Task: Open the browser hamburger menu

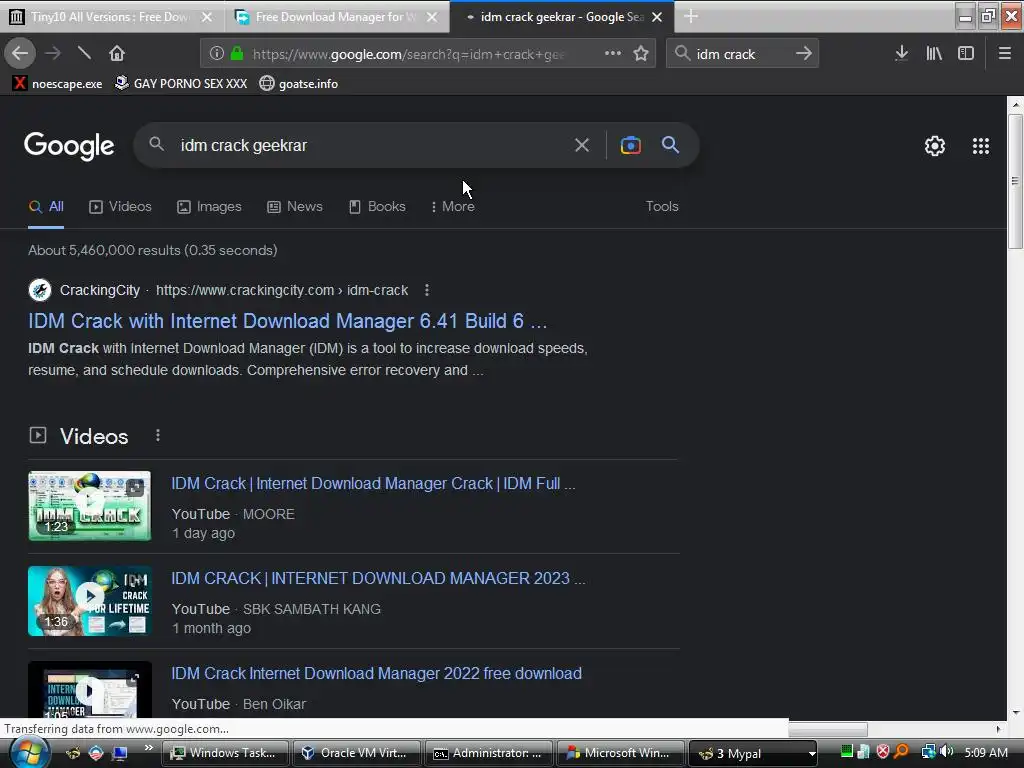Action: (x=1004, y=54)
